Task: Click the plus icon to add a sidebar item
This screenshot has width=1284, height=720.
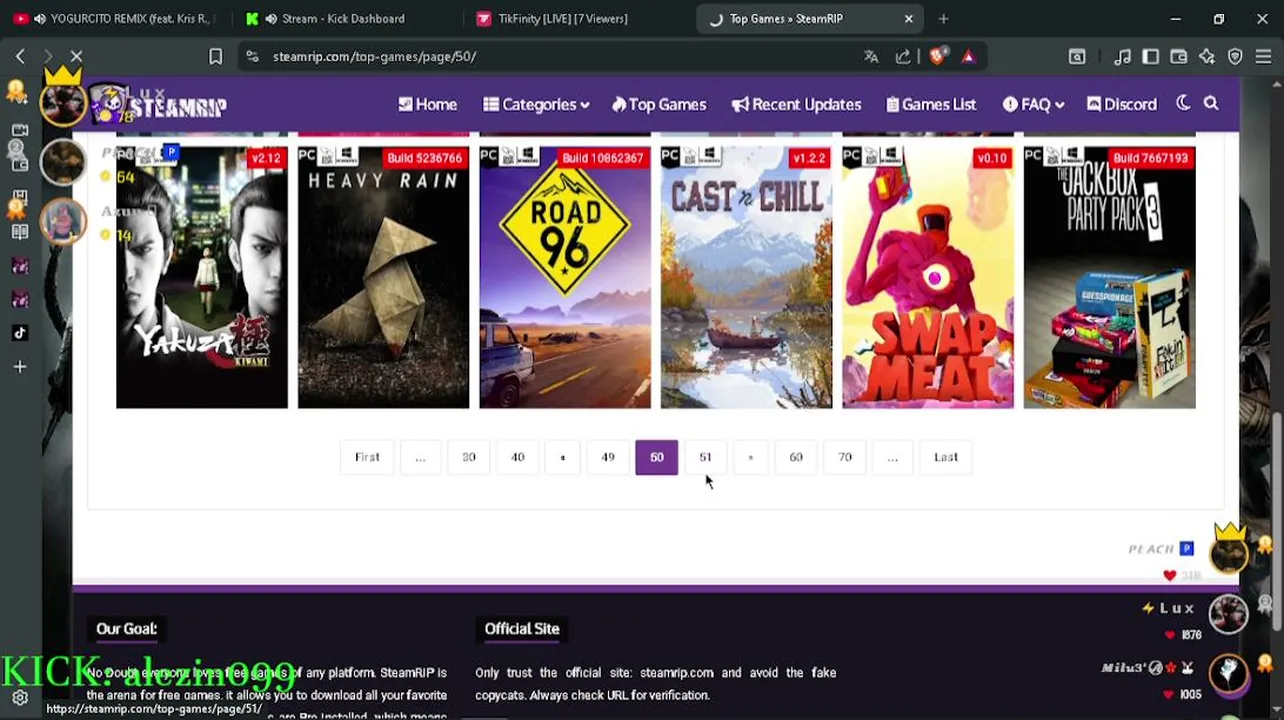Action: [20, 367]
